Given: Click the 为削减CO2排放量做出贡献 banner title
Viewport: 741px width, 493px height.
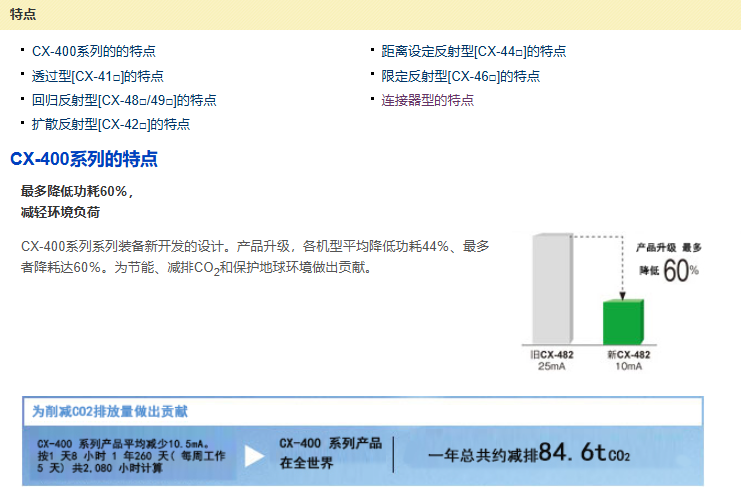Looking at the screenshot, I should [x=110, y=411].
